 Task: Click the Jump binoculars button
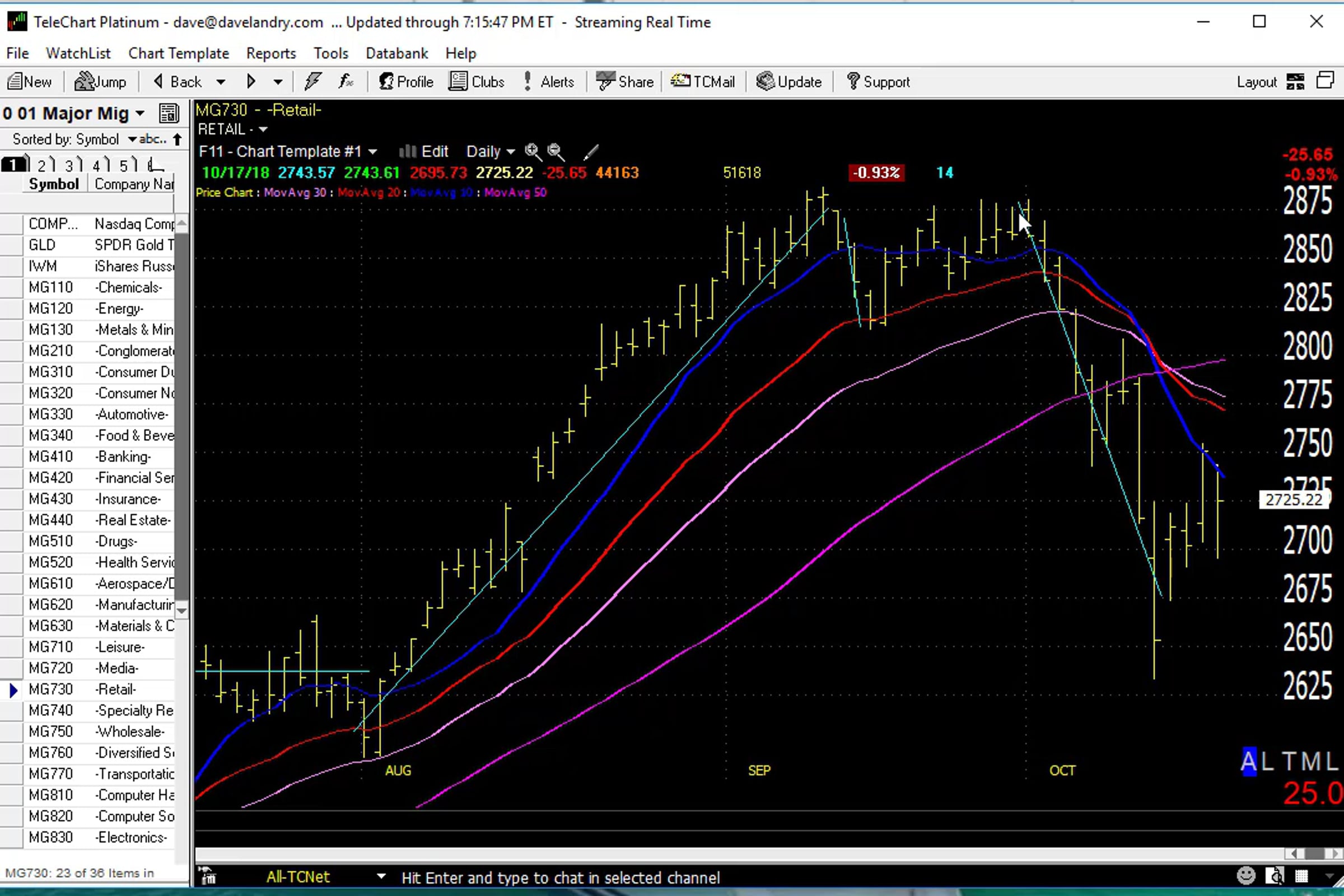point(101,82)
